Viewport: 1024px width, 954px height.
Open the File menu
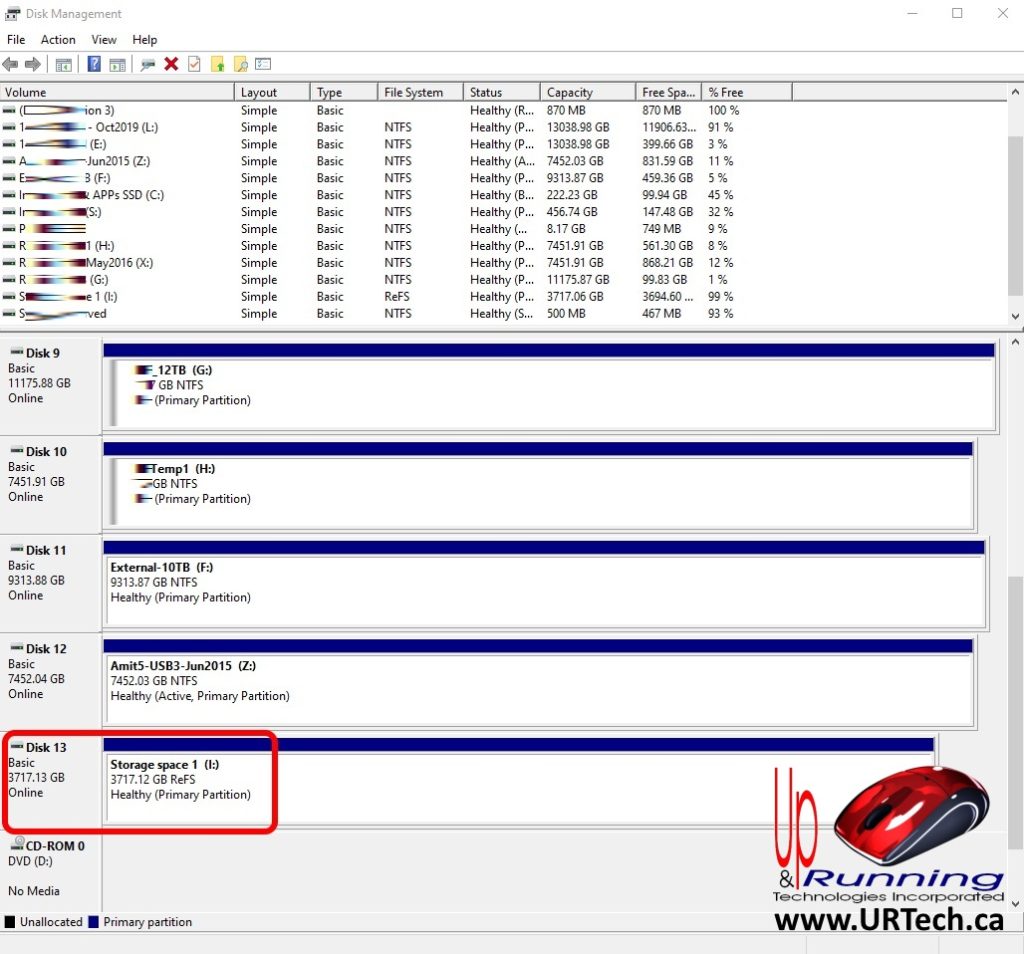tap(15, 39)
